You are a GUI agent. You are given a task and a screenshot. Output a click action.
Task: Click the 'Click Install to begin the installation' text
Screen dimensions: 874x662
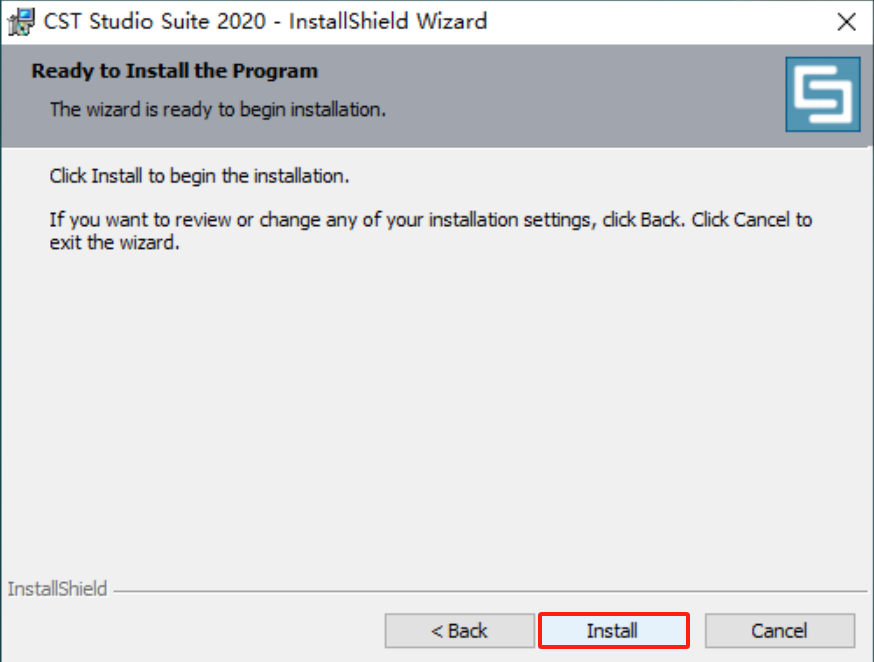(x=200, y=176)
